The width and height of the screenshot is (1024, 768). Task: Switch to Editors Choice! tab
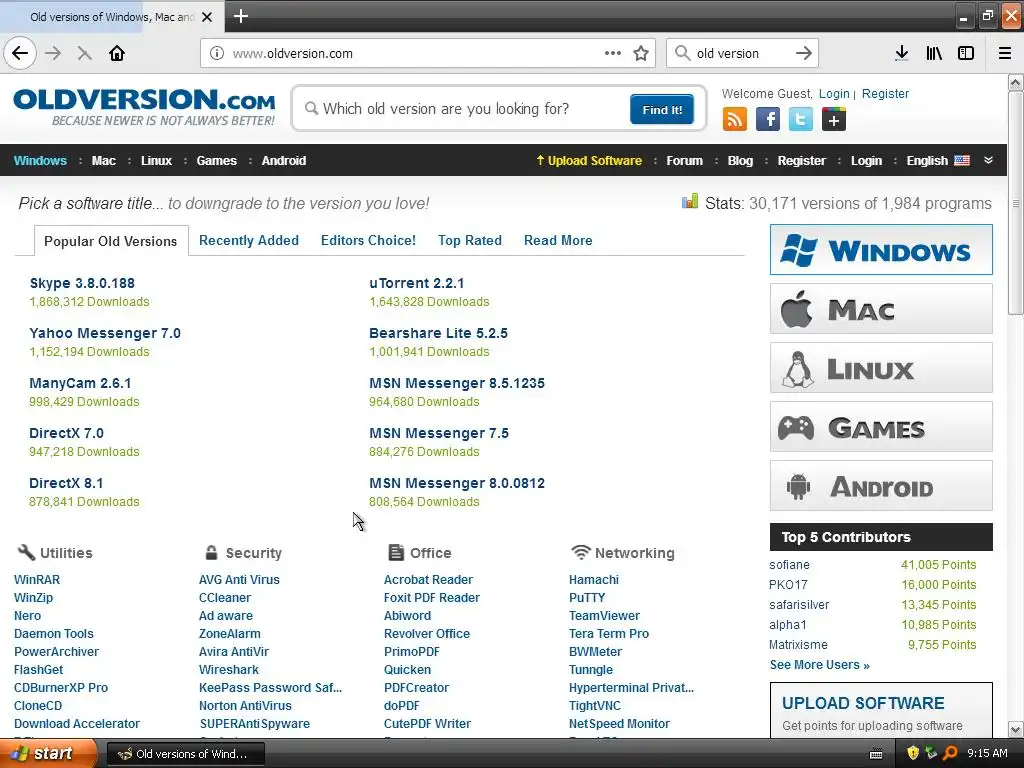[x=368, y=240]
